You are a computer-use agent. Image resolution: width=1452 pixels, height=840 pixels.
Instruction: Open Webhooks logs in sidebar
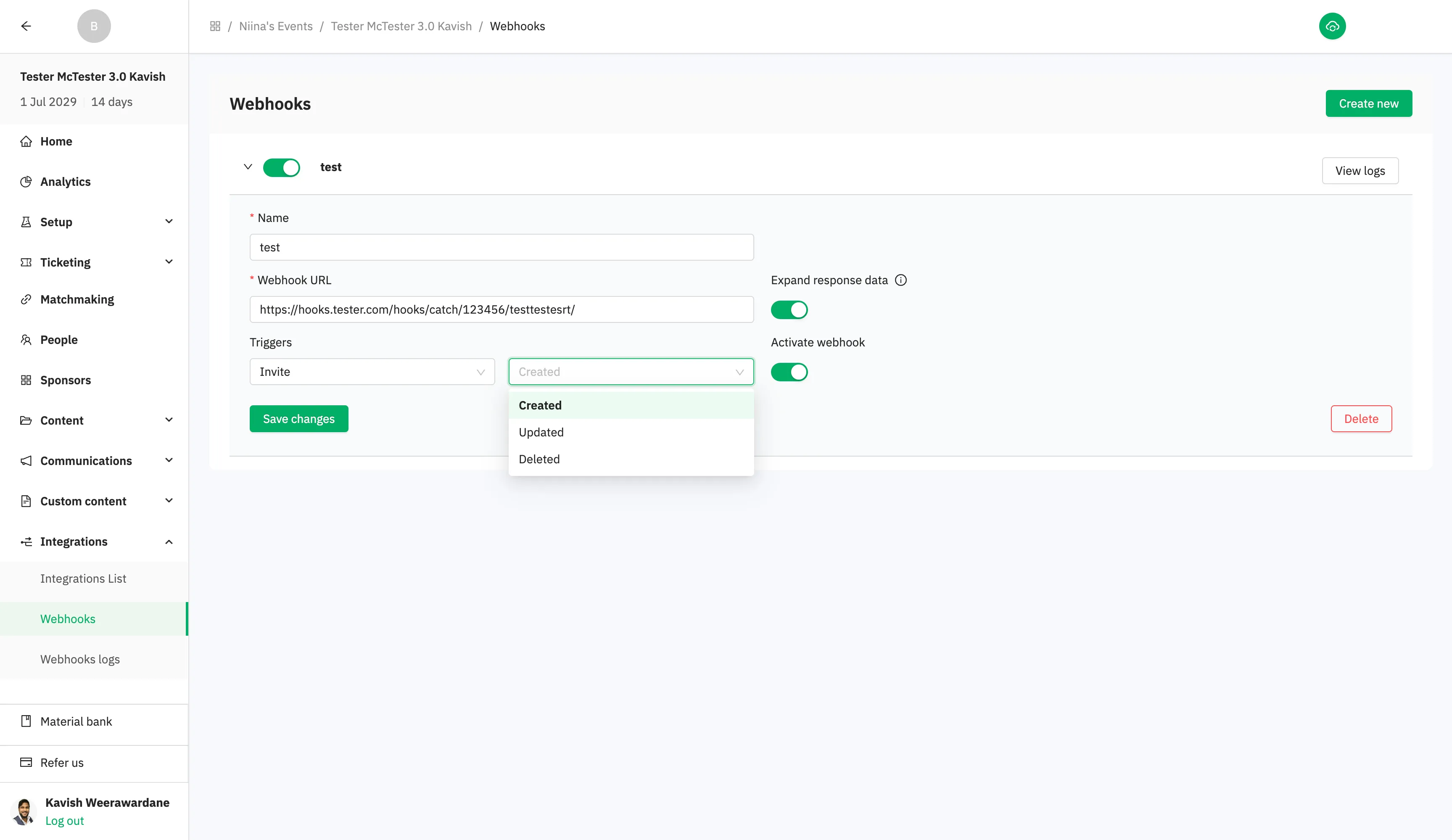80,659
